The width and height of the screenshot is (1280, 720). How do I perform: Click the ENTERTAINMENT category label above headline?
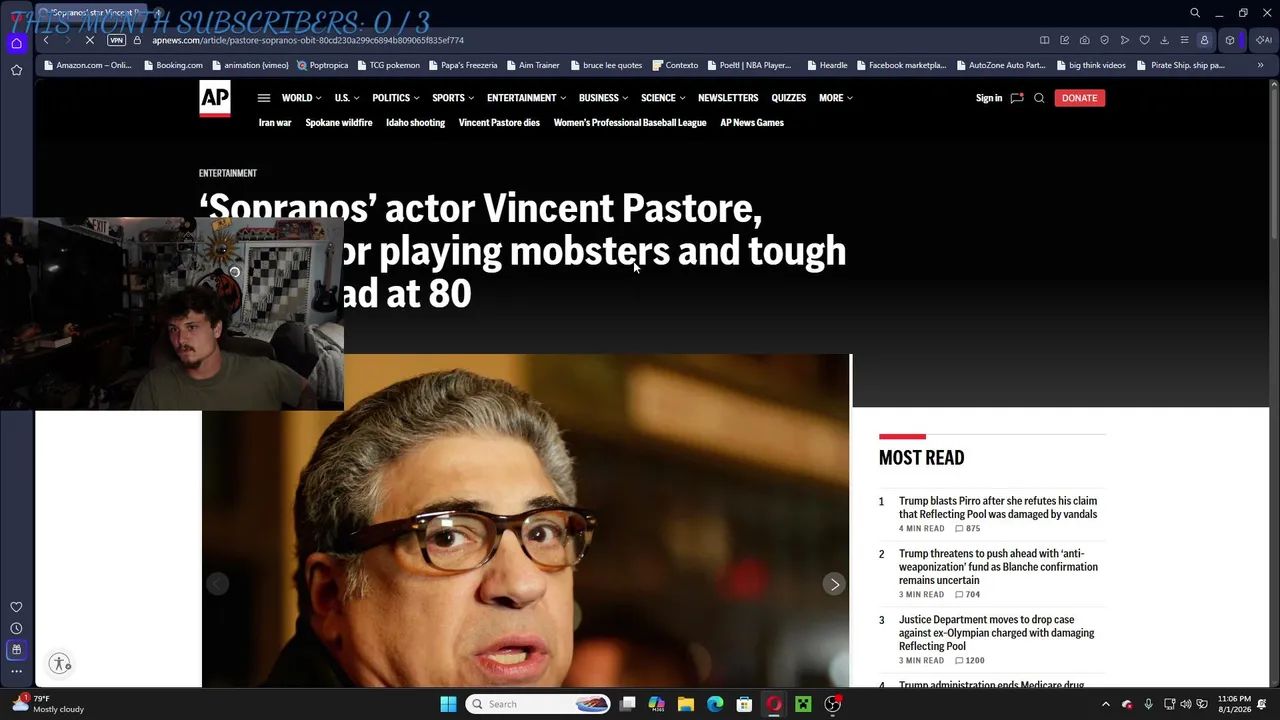(x=228, y=173)
